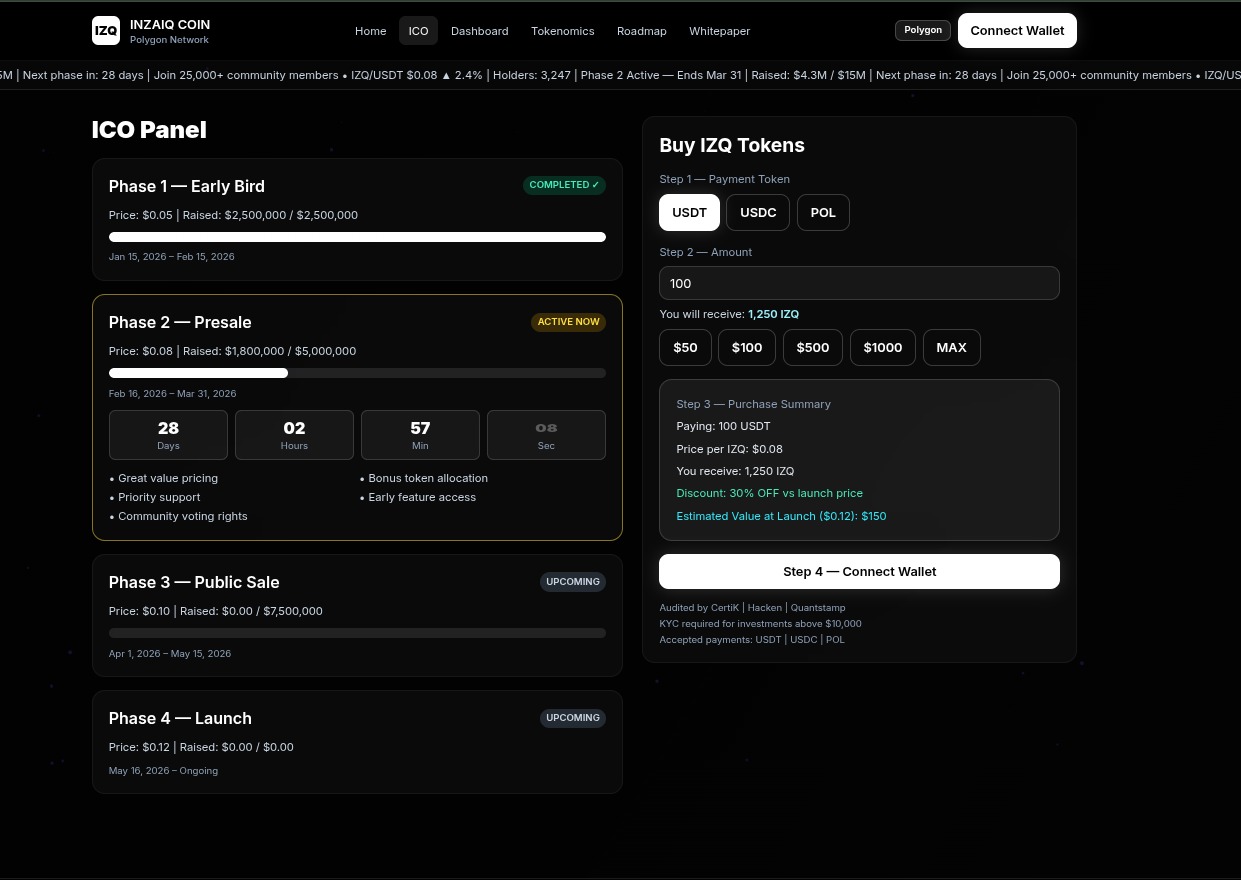Click the $500 purchase preset

pos(812,347)
